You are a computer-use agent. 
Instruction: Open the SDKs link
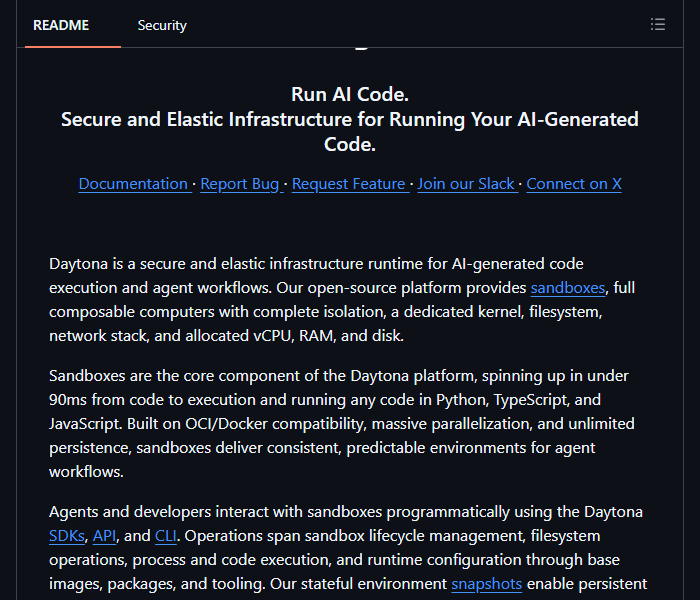pyautogui.click(x=67, y=535)
